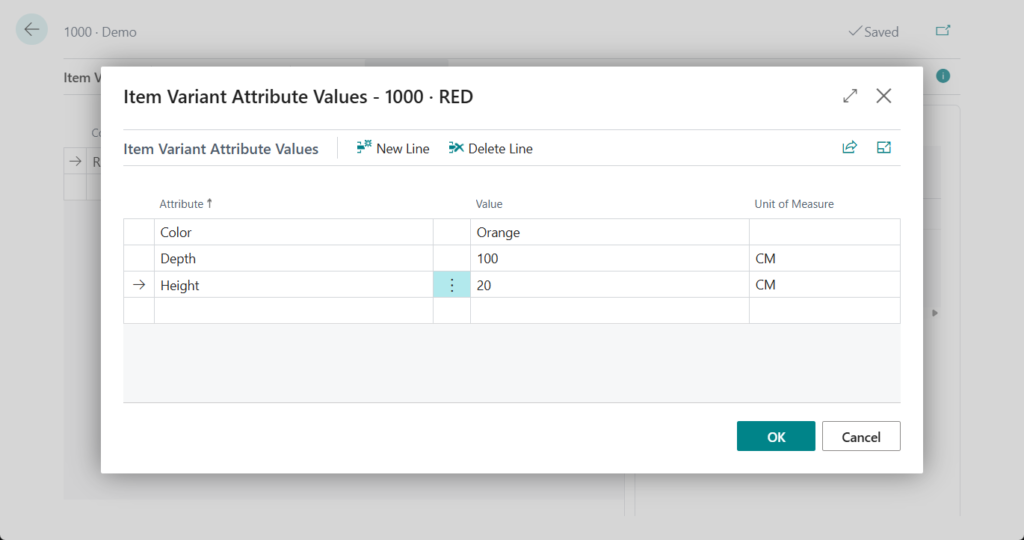Click the Value column header
The width and height of the screenshot is (1024, 540).
tap(489, 204)
